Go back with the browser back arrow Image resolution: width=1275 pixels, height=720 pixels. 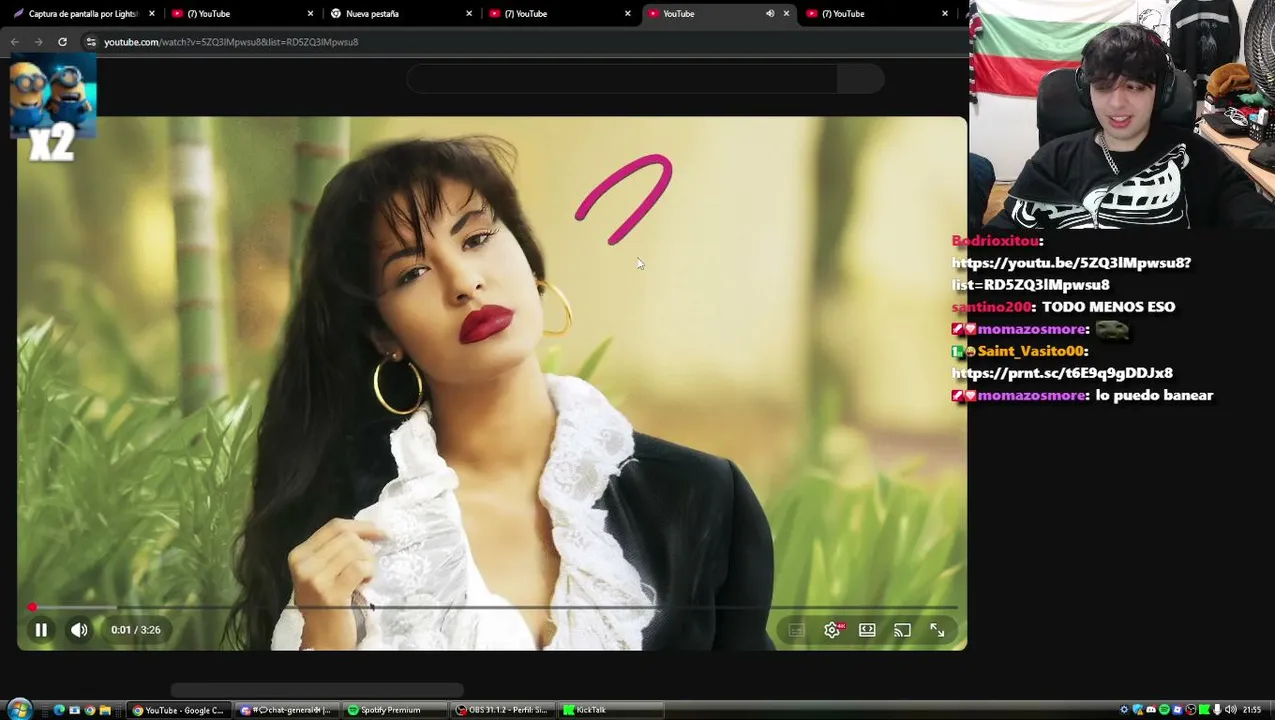pyautogui.click(x=15, y=42)
